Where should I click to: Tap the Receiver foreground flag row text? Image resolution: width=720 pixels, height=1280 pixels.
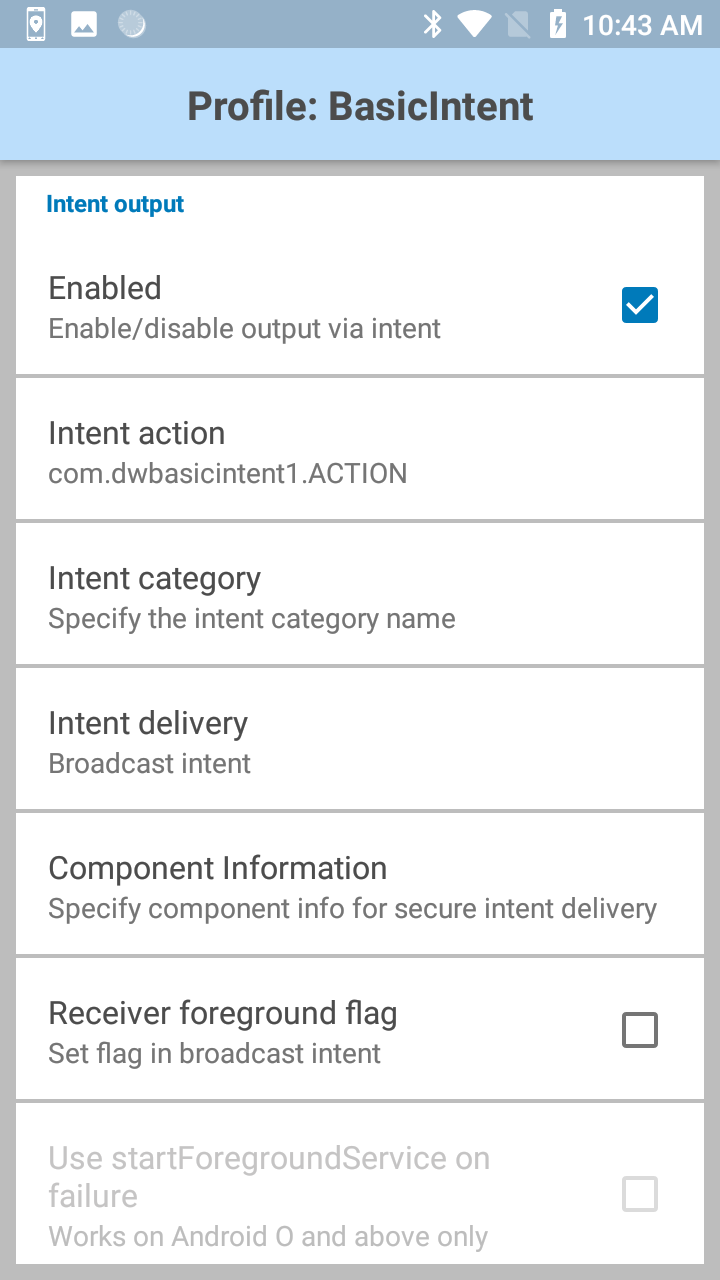click(223, 1014)
